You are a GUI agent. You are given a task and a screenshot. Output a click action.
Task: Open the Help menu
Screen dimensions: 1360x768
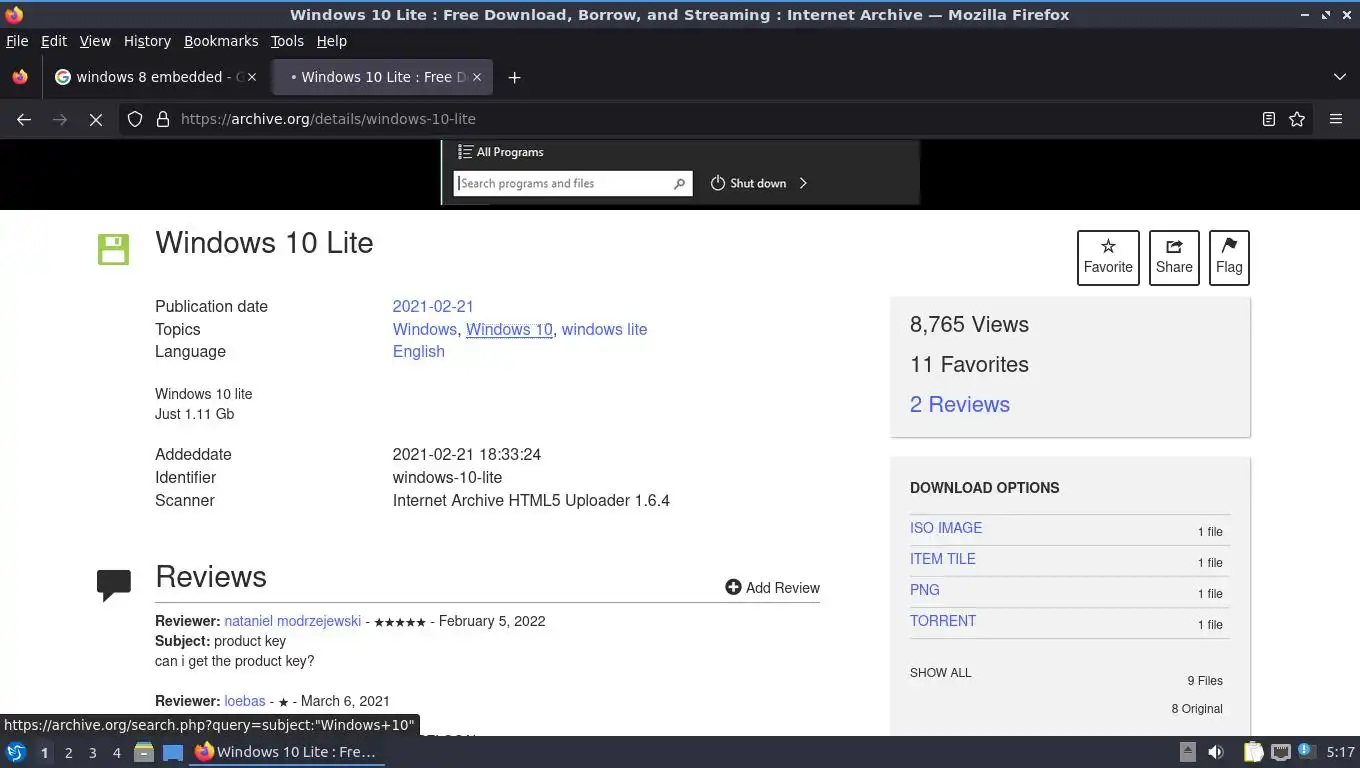click(331, 41)
